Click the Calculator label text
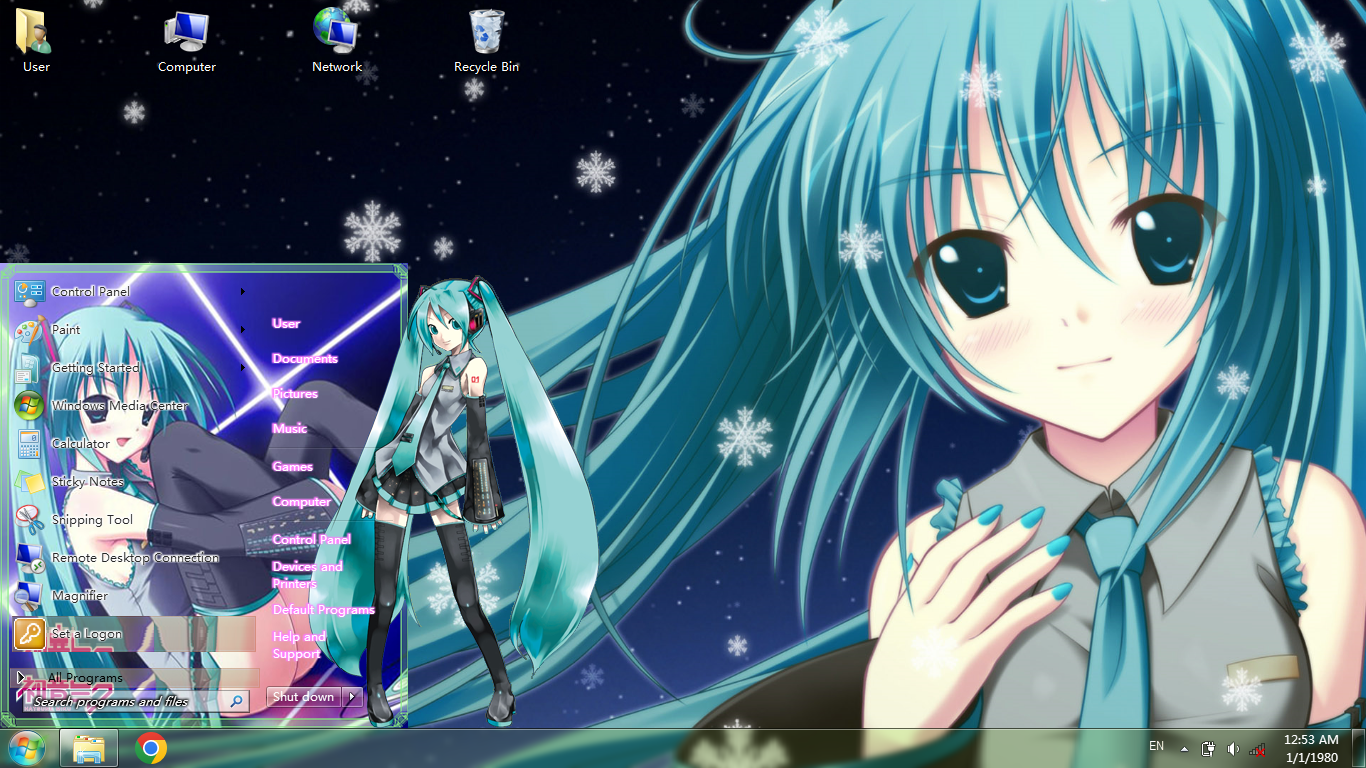The image size is (1366, 768). [81, 444]
